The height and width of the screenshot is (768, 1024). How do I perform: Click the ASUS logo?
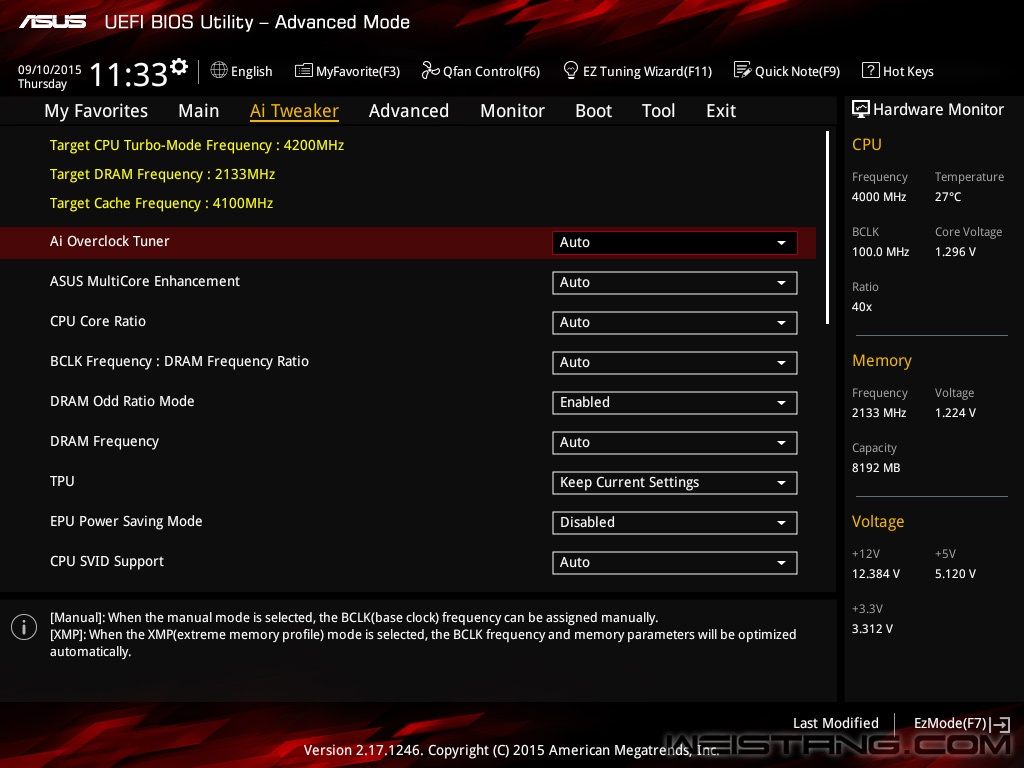tap(52, 22)
